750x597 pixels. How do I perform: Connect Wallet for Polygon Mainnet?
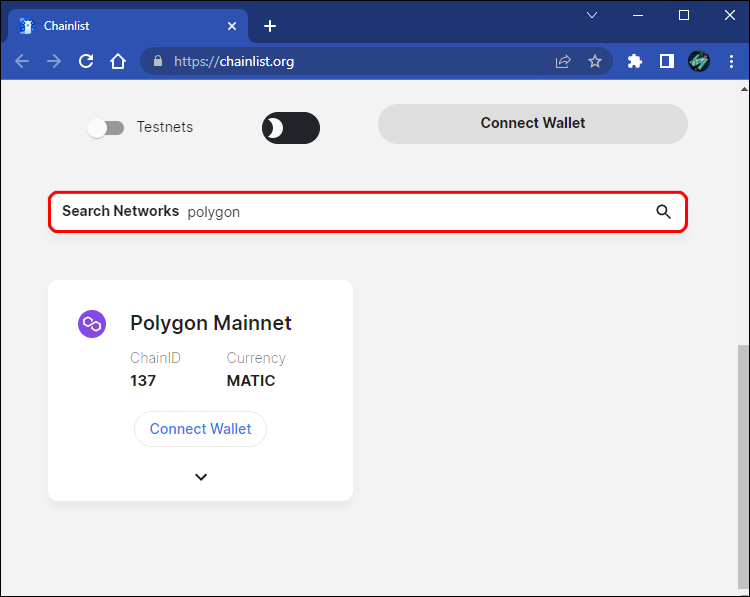tap(200, 429)
